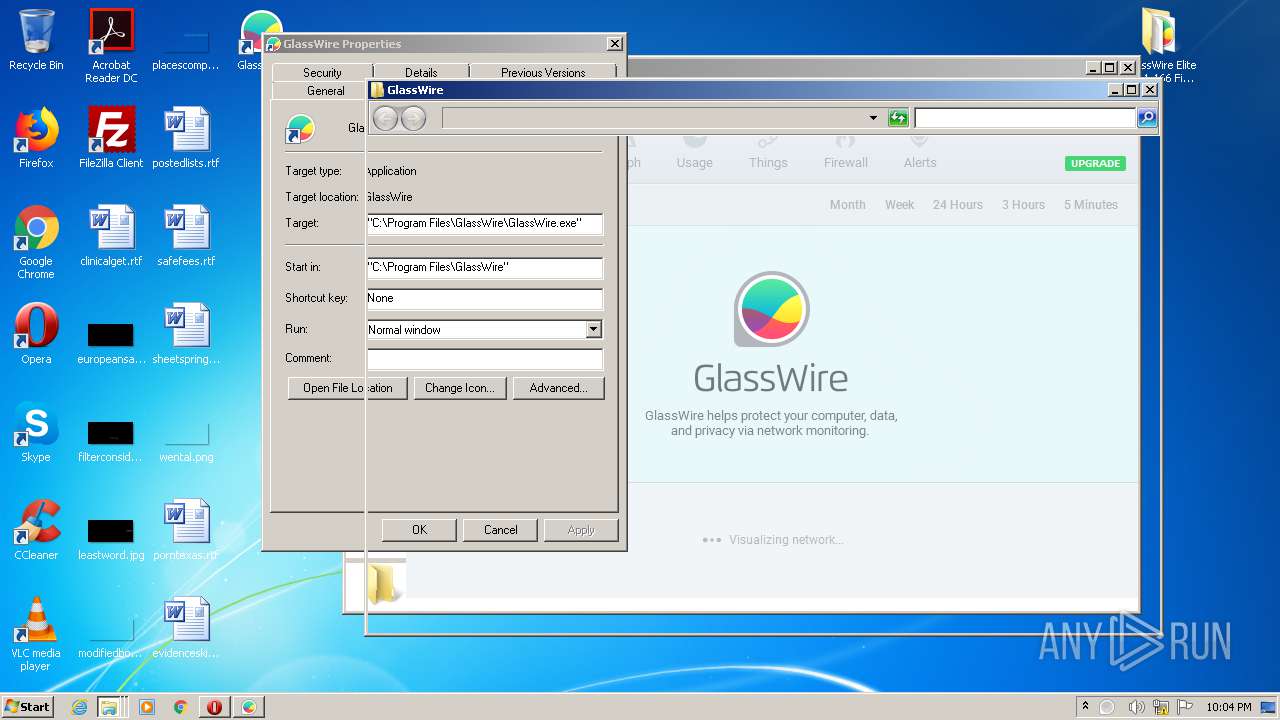Set graph range to Week
Screen dimensions: 1280x720
[899, 204]
